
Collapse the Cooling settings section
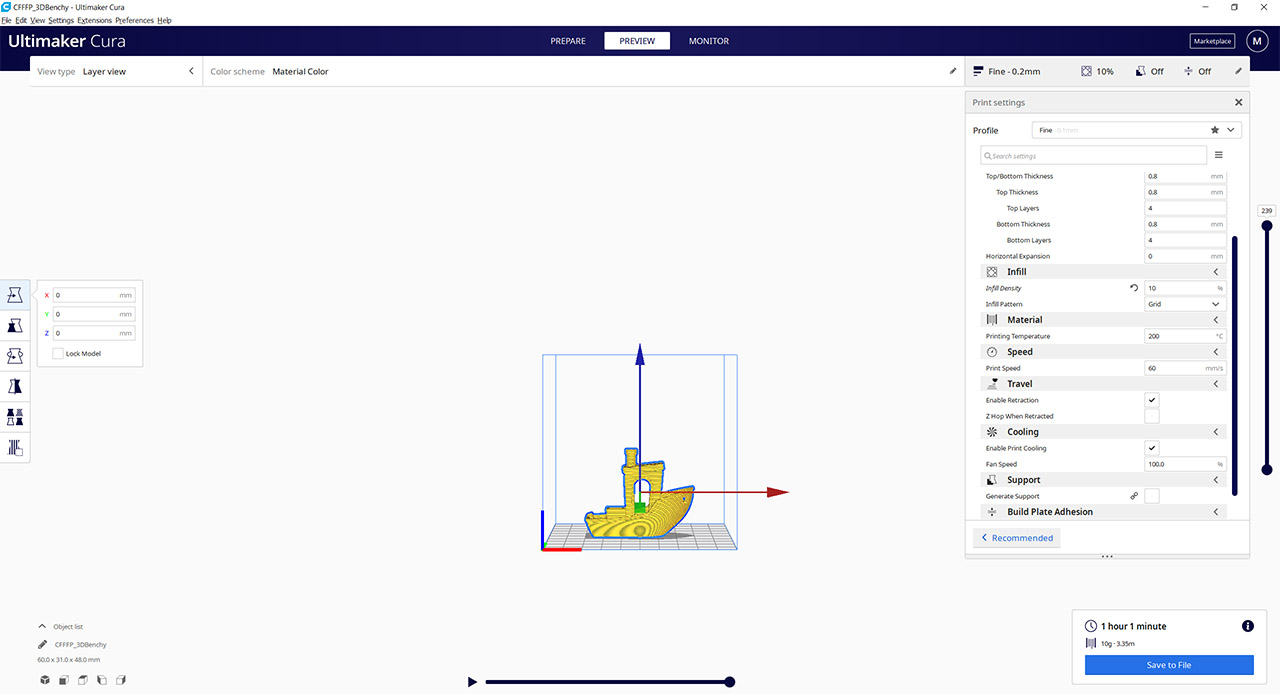tap(1216, 432)
